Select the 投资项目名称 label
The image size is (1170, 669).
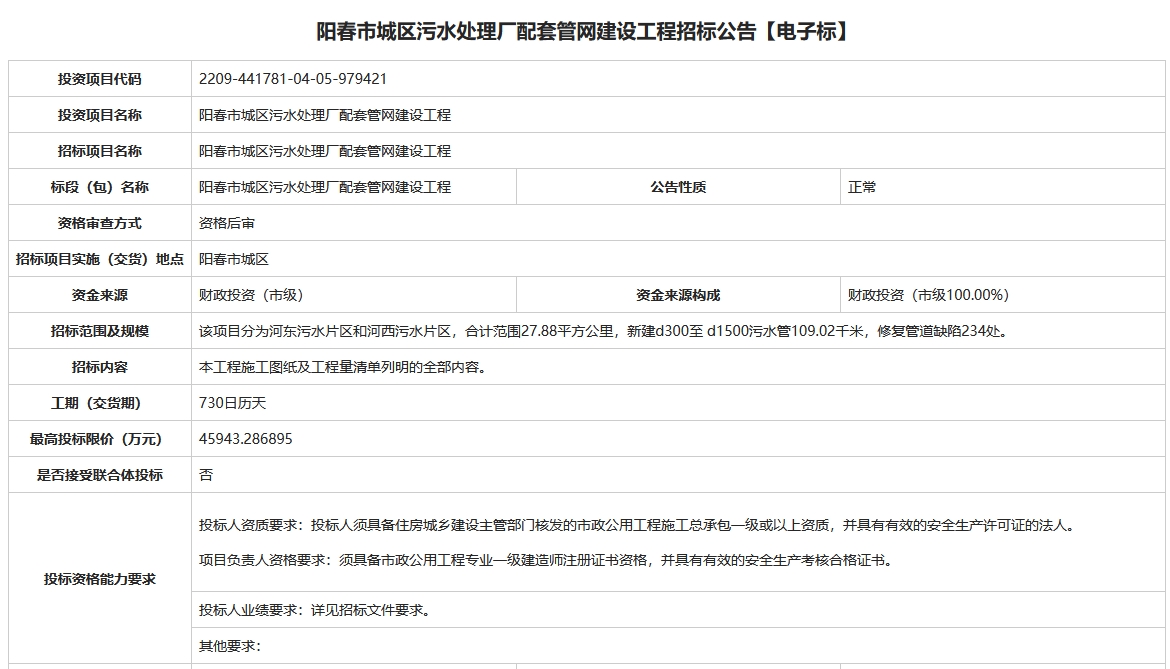(100, 115)
